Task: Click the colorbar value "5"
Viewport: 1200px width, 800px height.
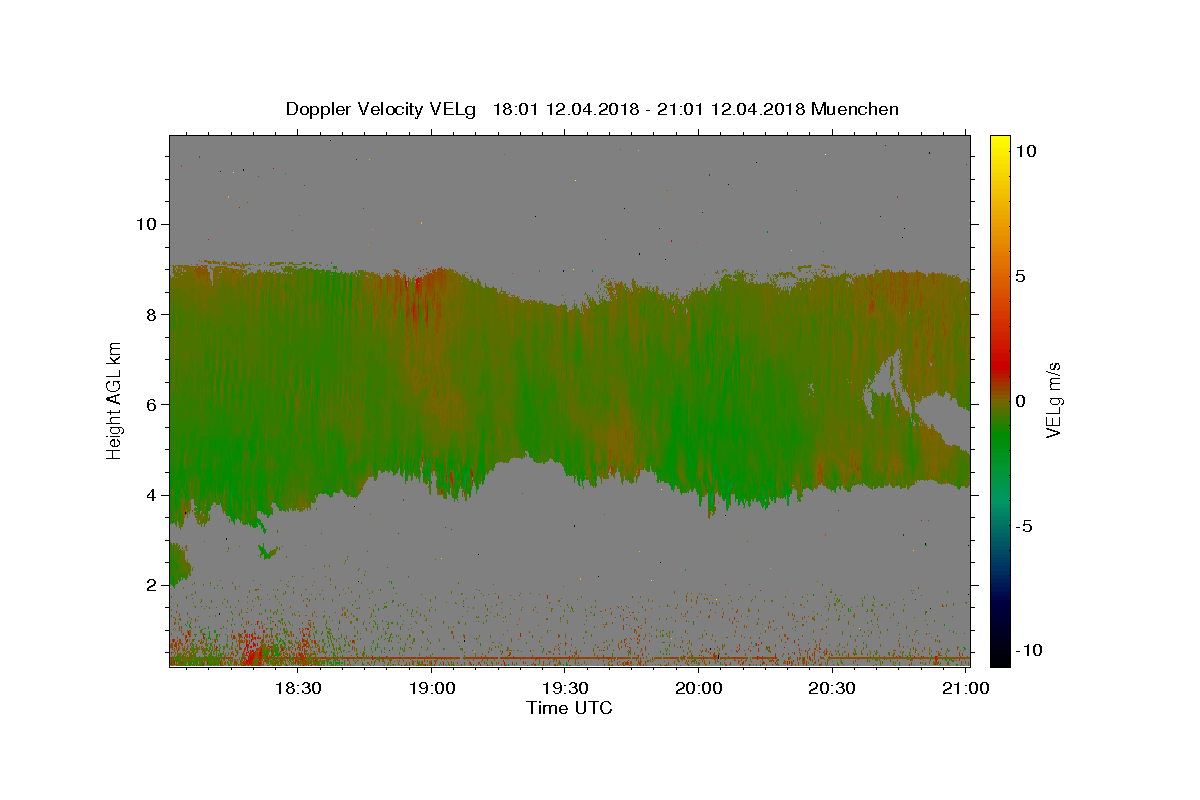Action: point(1020,276)
